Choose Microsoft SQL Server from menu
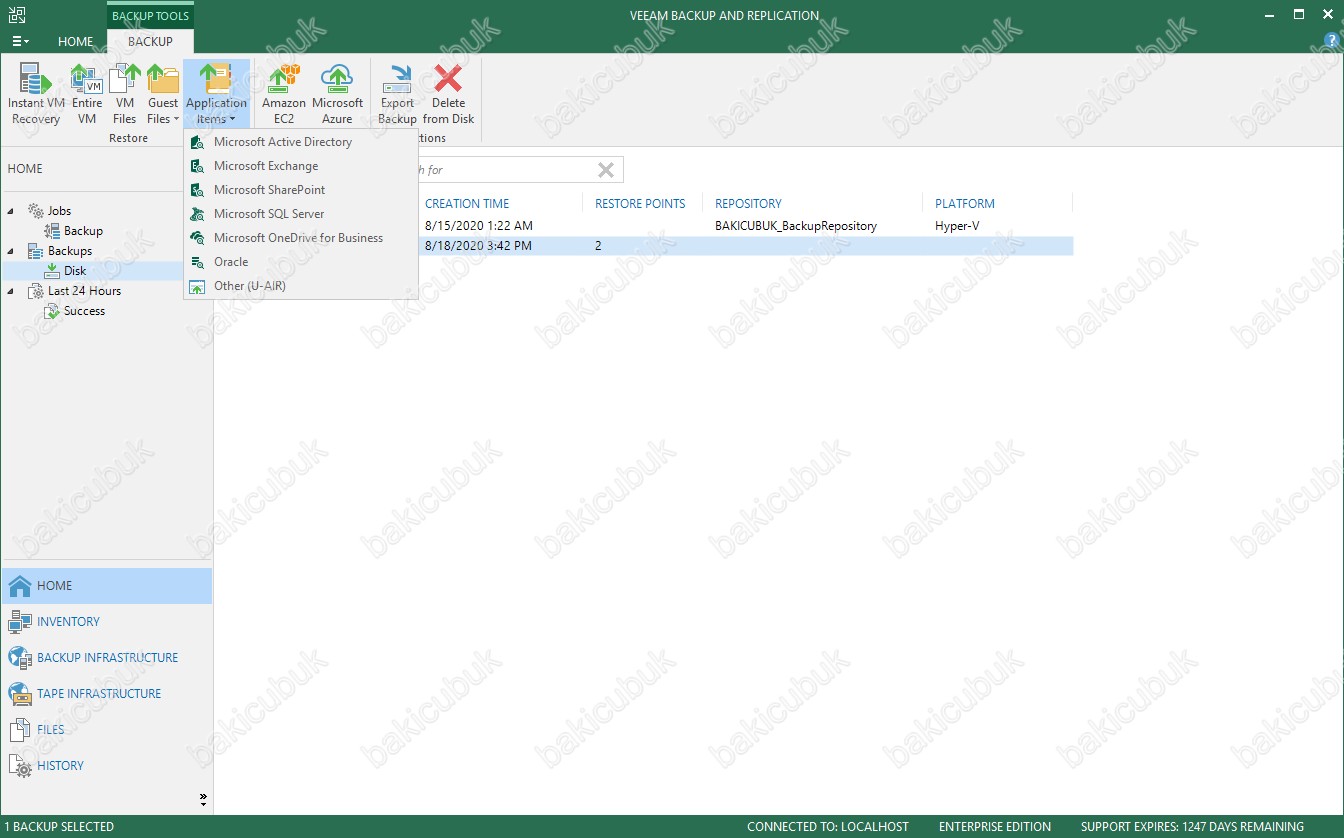Image resolution: width=1344 pixels, height=838 pixels. click(269, 214)
